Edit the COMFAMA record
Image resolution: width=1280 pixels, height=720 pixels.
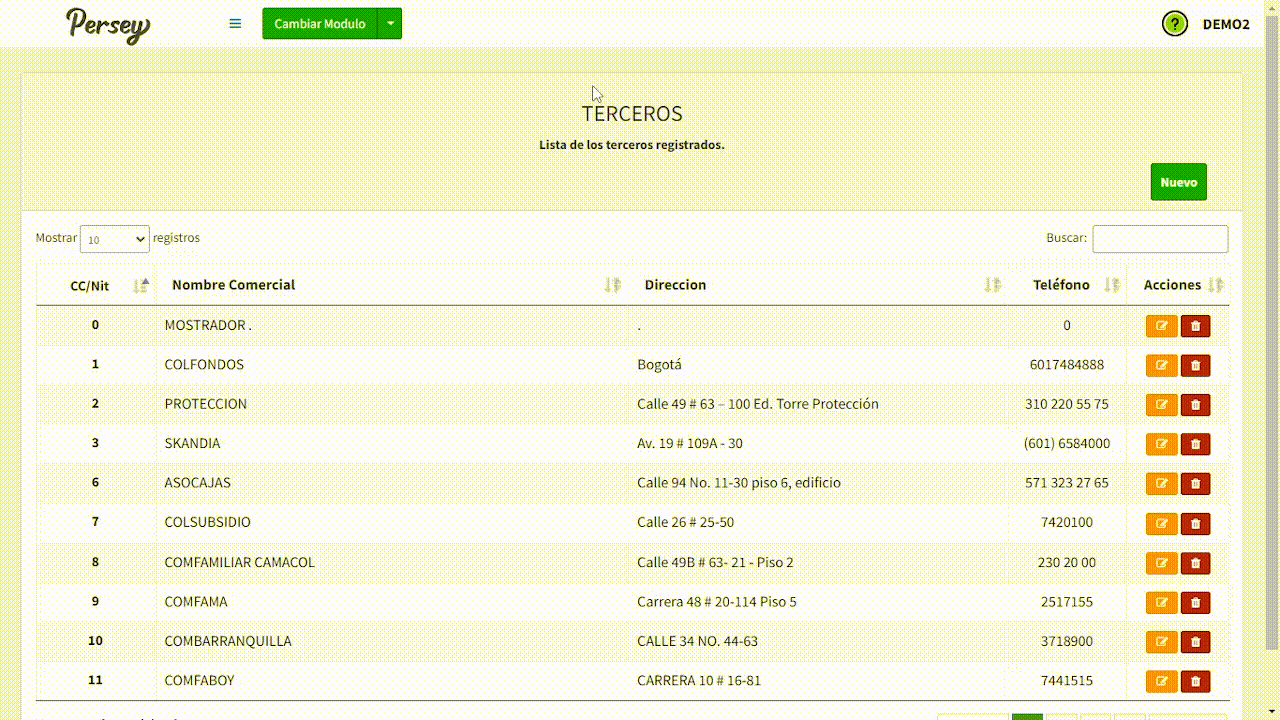point(1161,602)
